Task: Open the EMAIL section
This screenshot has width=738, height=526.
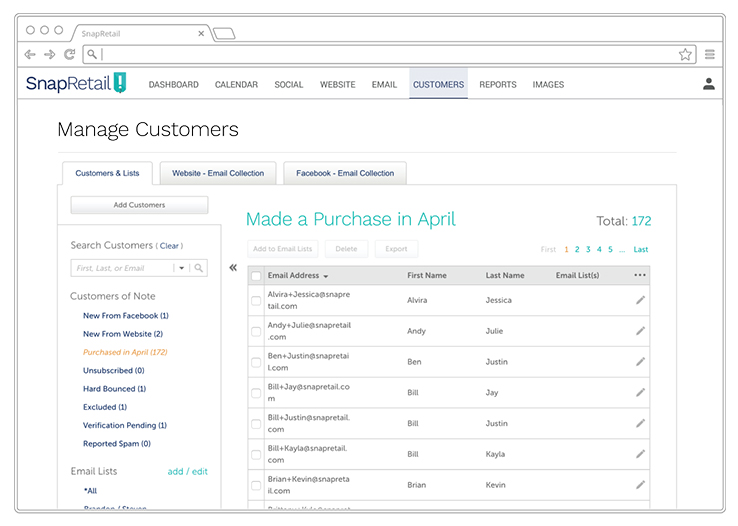Action: tap(384, 85)
